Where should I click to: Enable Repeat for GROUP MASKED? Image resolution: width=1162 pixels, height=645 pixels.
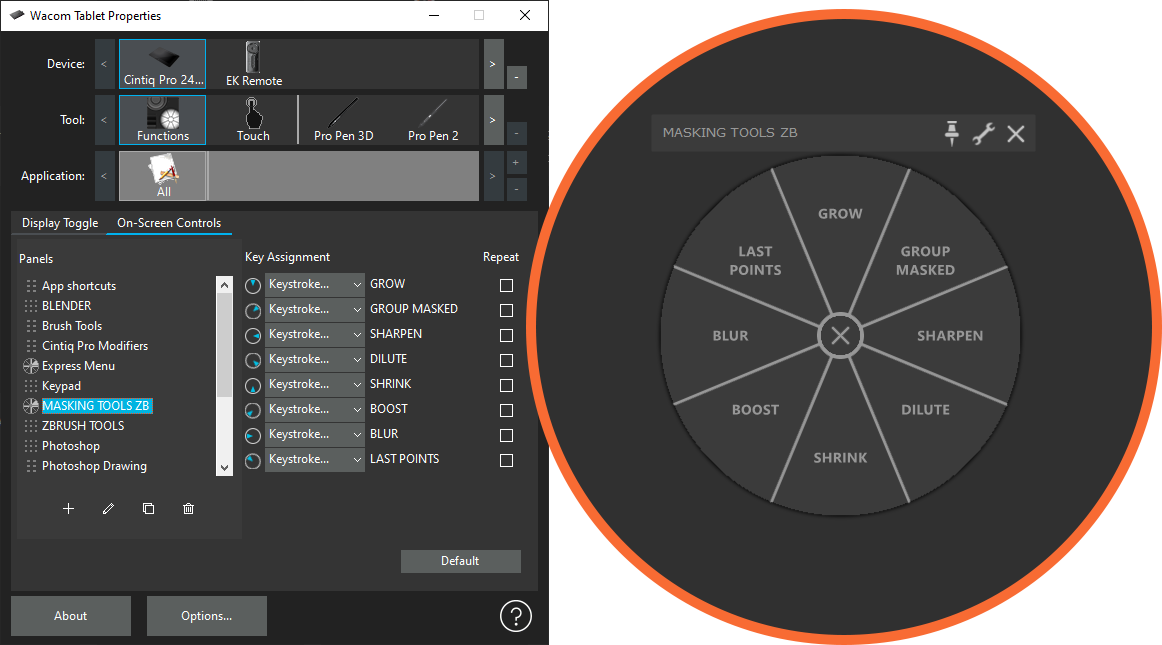click(506, 311)
